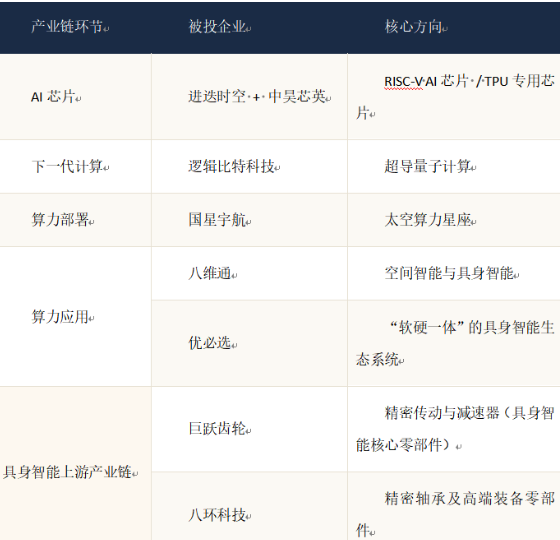Click the 进迭时空 + 中昊芯英 cell
Image resolution: width=560 pixels, height=540 pixels.
pyautogui.click(x=249, y=97)
